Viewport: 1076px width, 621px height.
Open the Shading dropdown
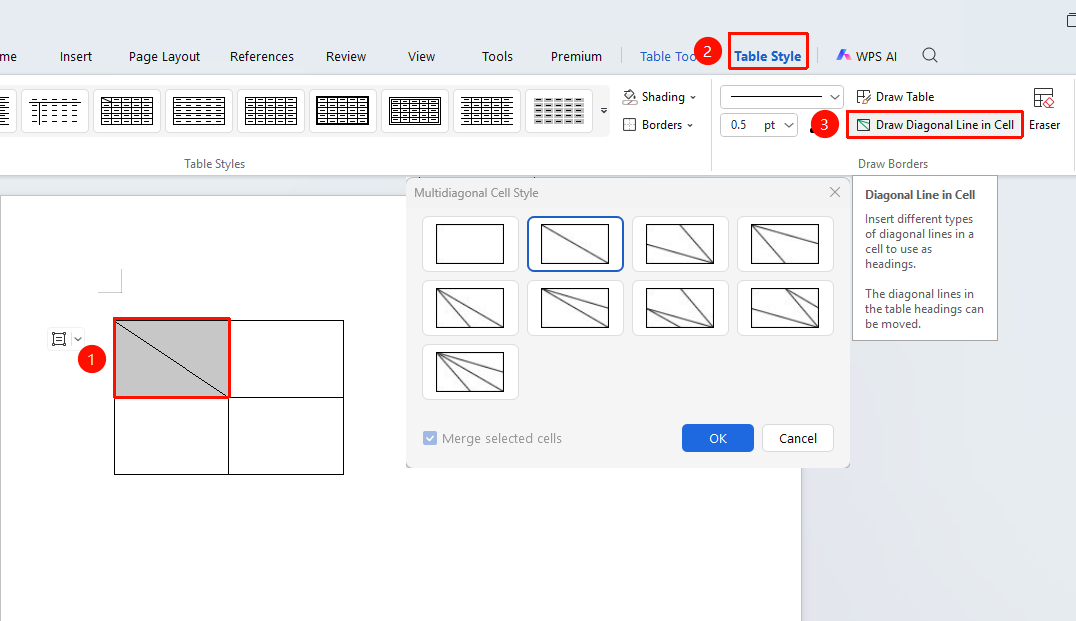point(659,97)
